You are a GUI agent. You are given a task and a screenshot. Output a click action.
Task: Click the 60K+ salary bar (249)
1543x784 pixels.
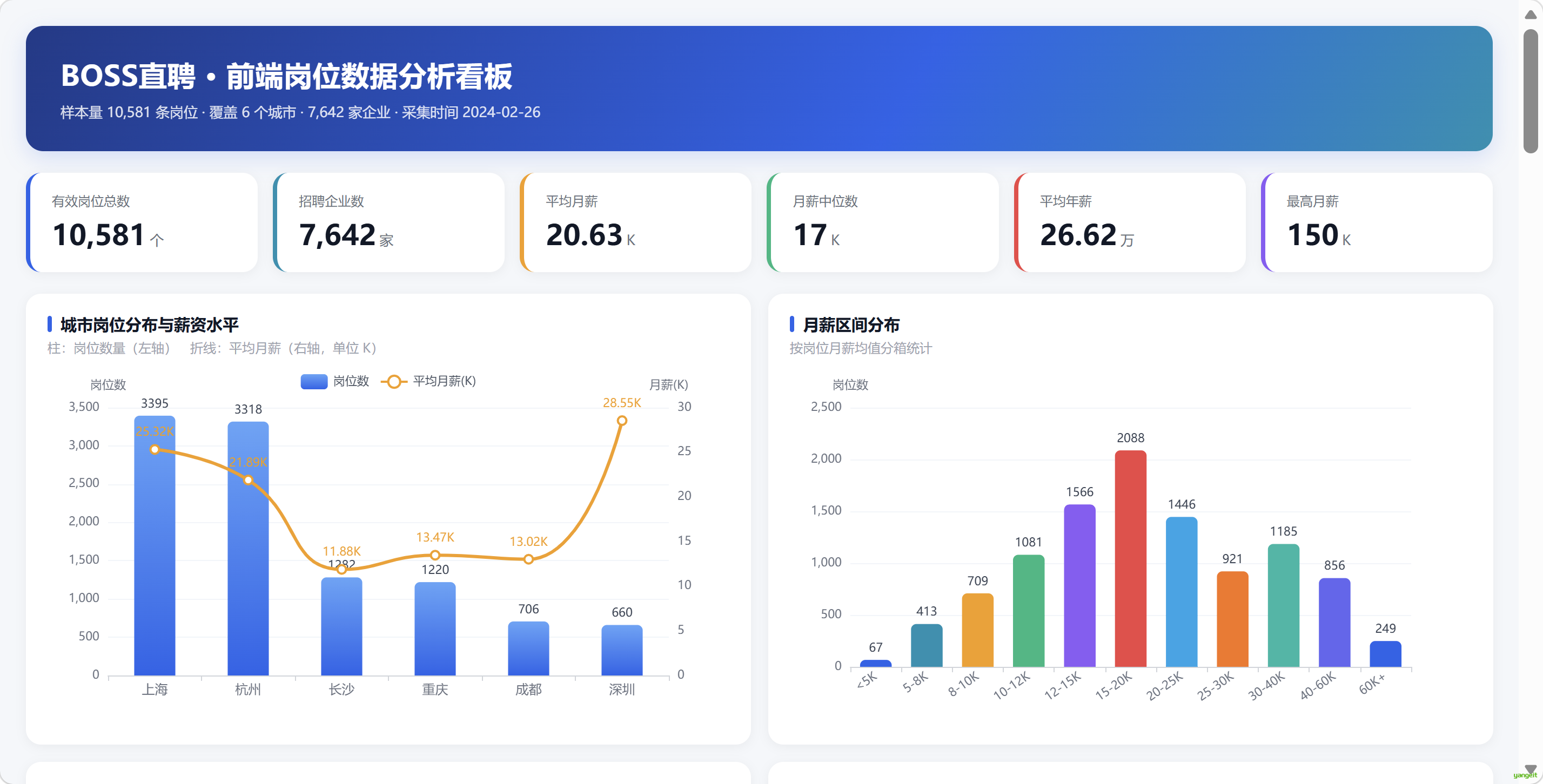(1385, 654)
